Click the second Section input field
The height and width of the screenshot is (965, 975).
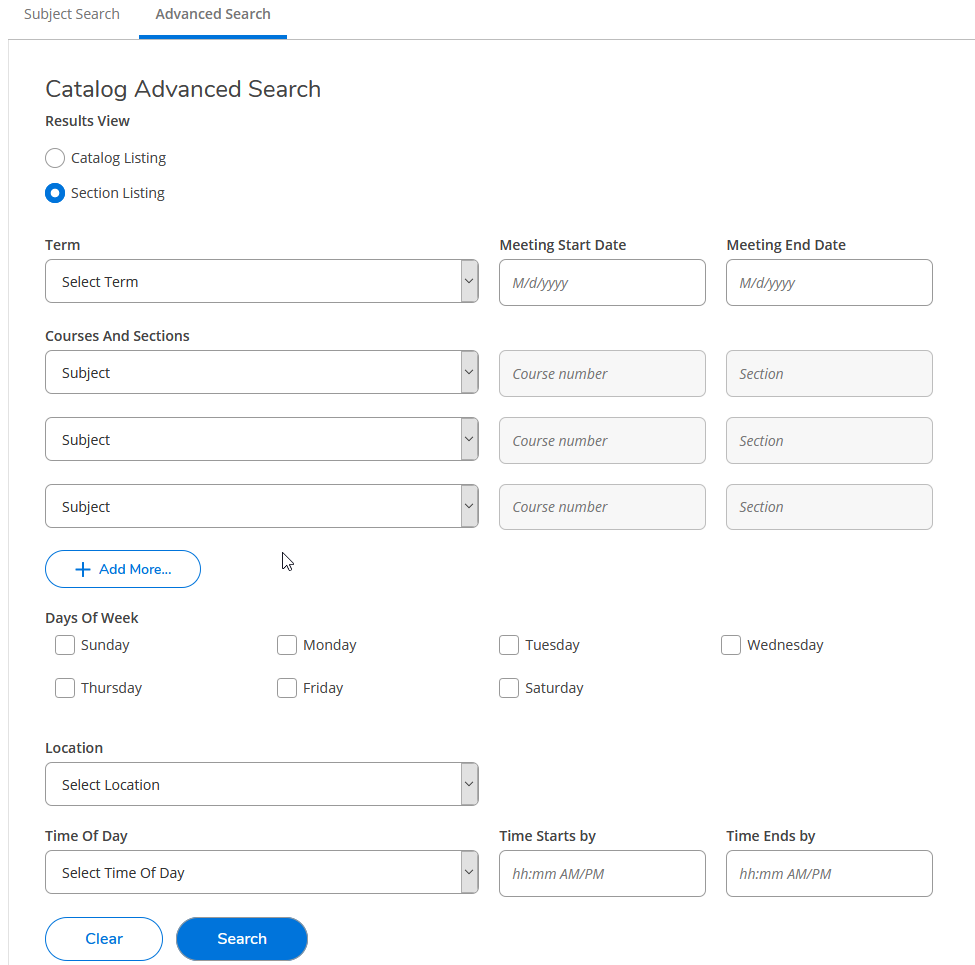(829, 441)
